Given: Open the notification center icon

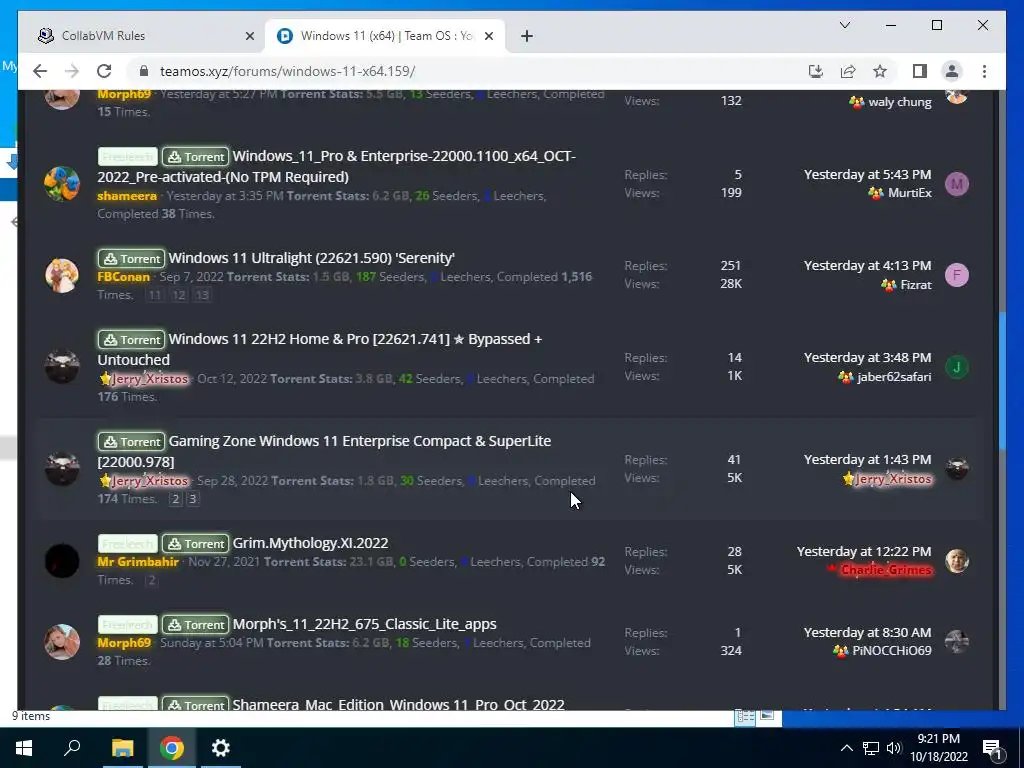Looking at the screenshot, I should (993, 748).
